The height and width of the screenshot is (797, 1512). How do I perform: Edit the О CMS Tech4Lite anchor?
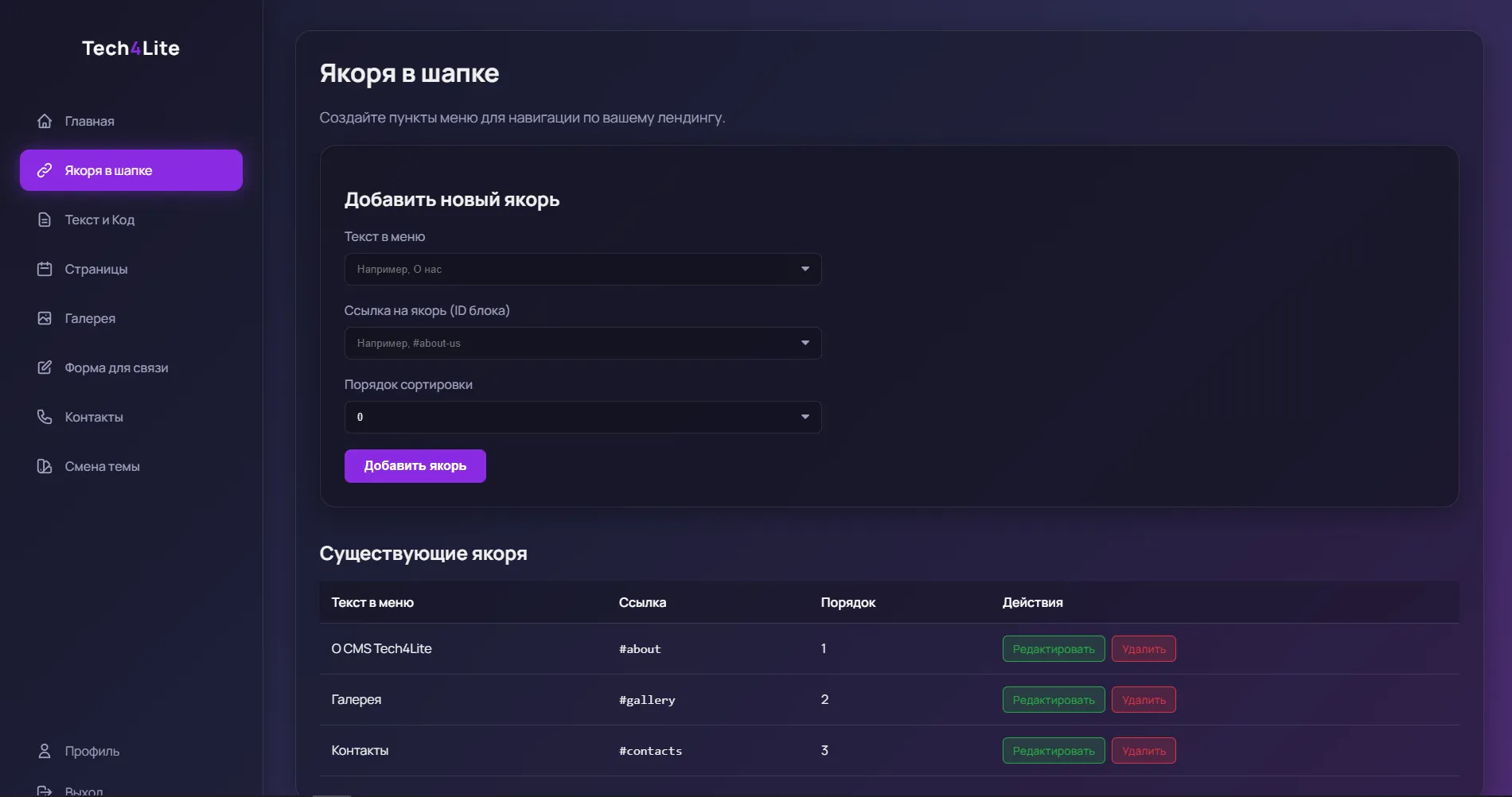pos(1053,649)
